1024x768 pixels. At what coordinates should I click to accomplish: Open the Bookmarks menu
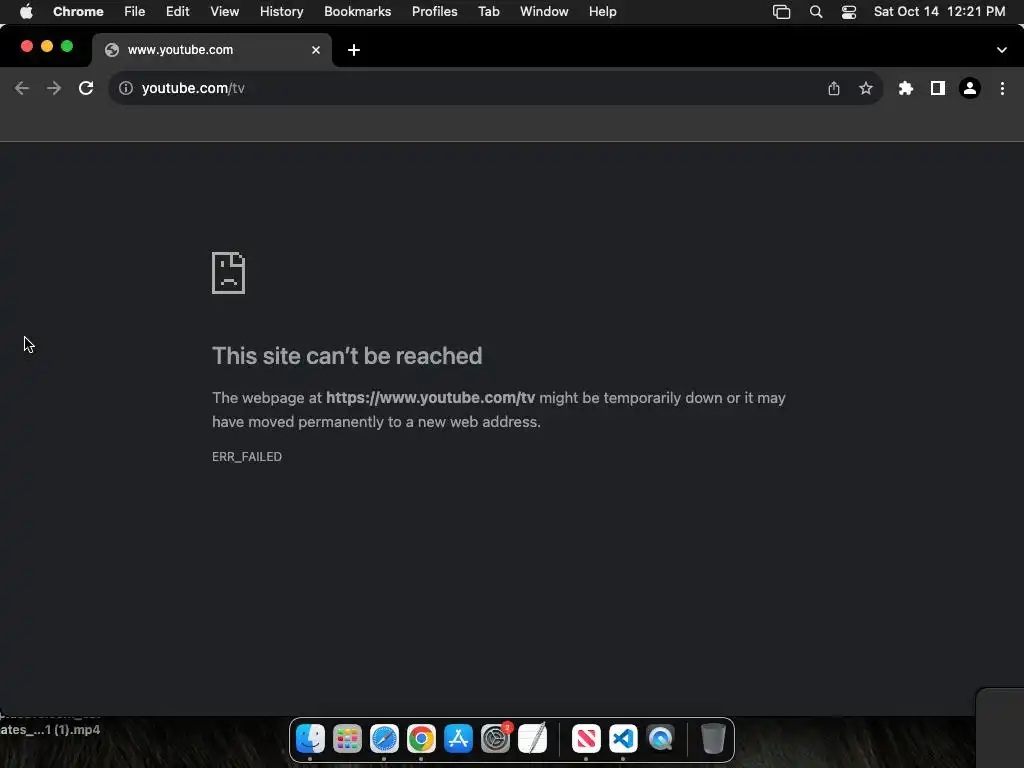357,12
